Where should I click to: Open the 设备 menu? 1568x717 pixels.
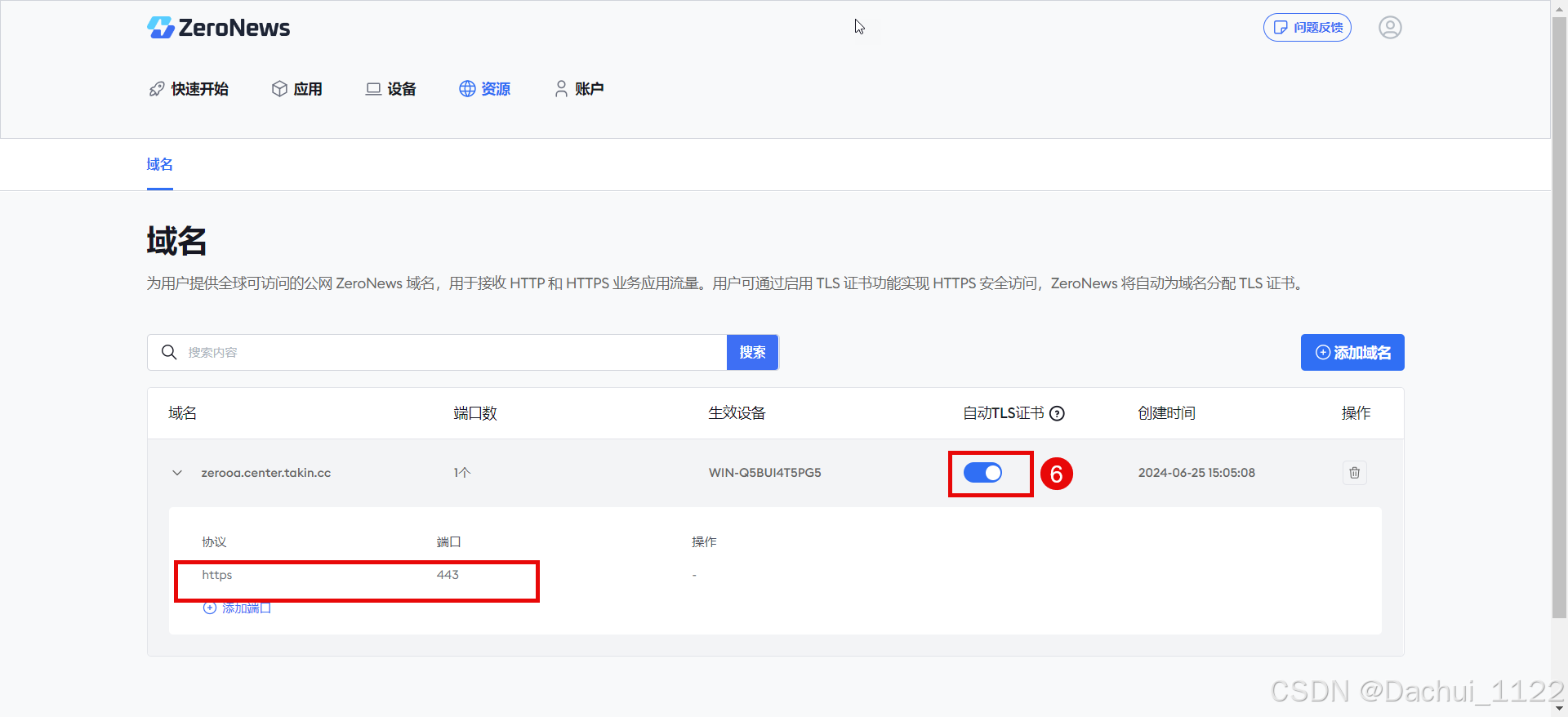(390, 89)
